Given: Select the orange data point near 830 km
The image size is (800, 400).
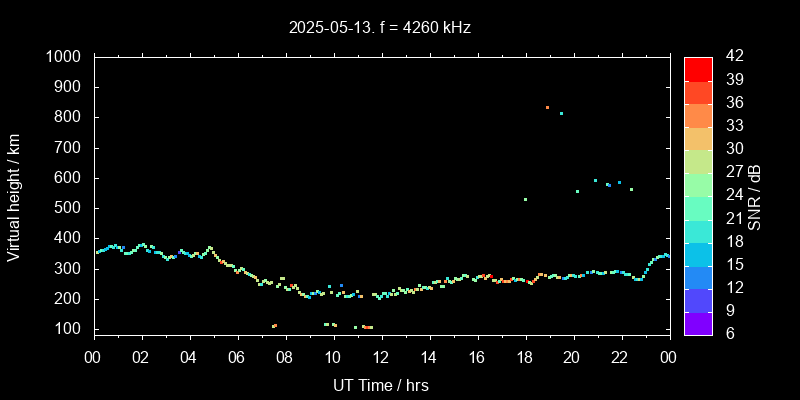Looking at the screenshot, I should 547,107.
